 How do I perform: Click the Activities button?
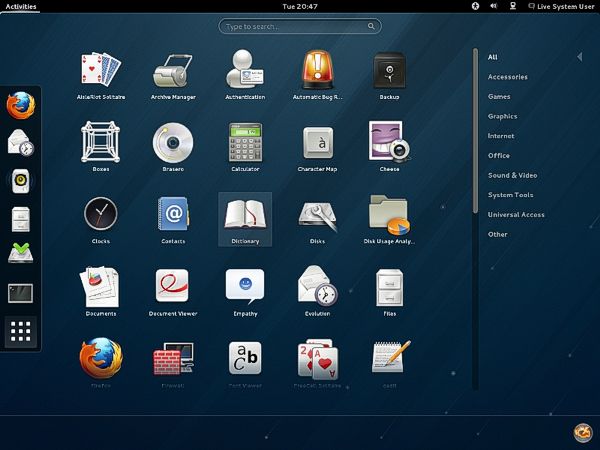click(21, 7)
